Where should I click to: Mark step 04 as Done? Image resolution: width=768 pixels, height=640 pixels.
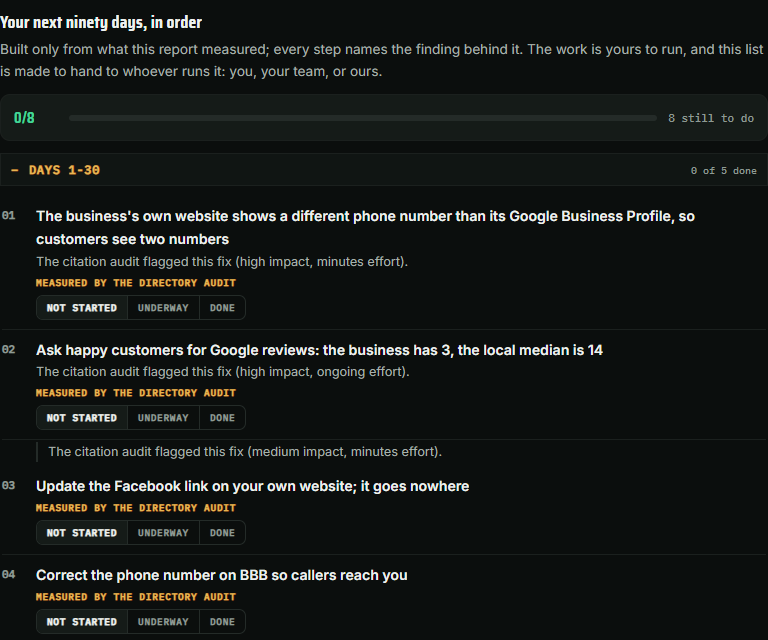pos(222,622)
